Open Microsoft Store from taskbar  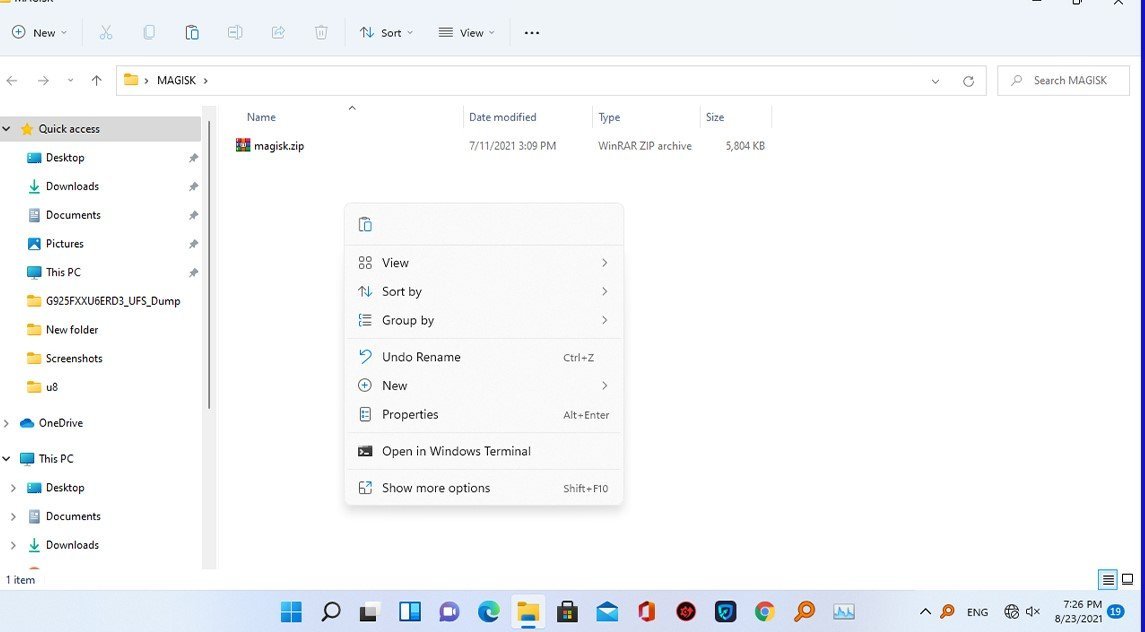pyautogui.click(x=567, y=612)
